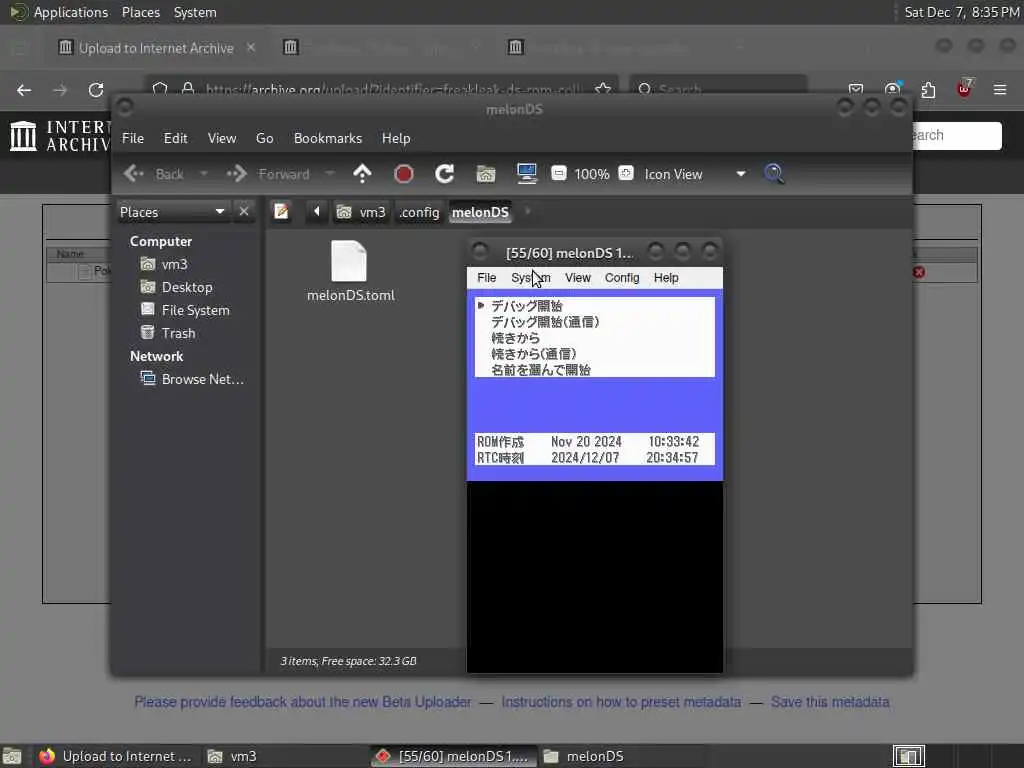Open Firefox hamburger menu
Viewport: 1024px width, 768px height.
[1000, 90]
